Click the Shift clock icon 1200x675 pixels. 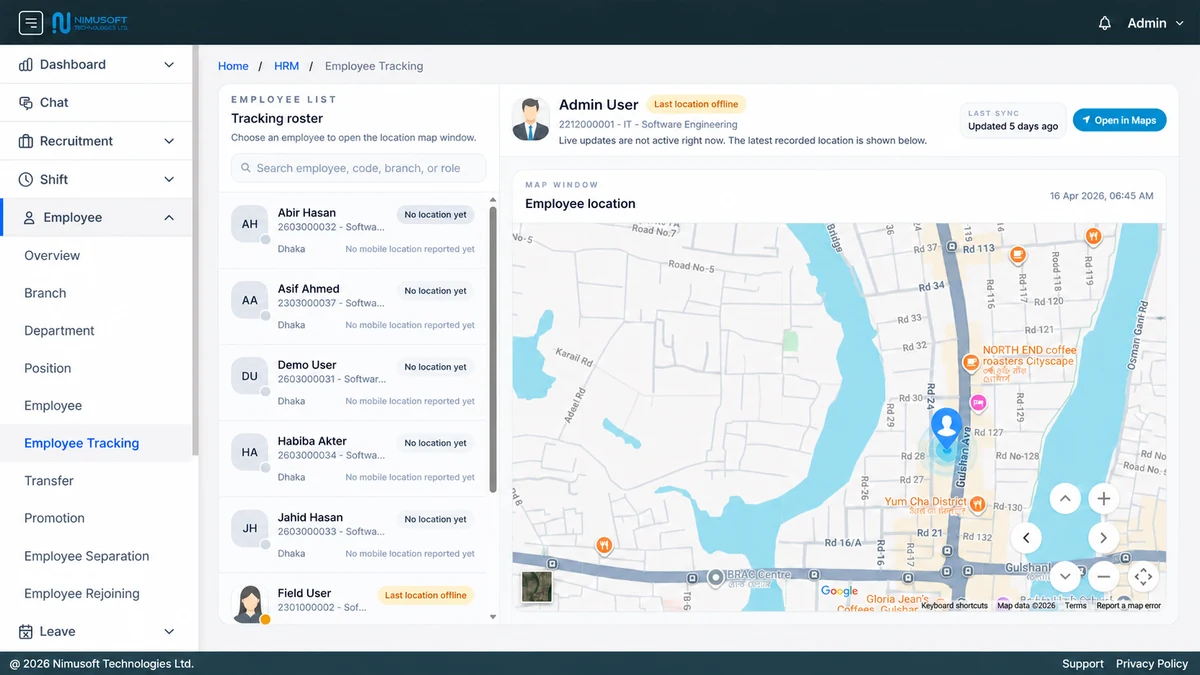[26, 179]
